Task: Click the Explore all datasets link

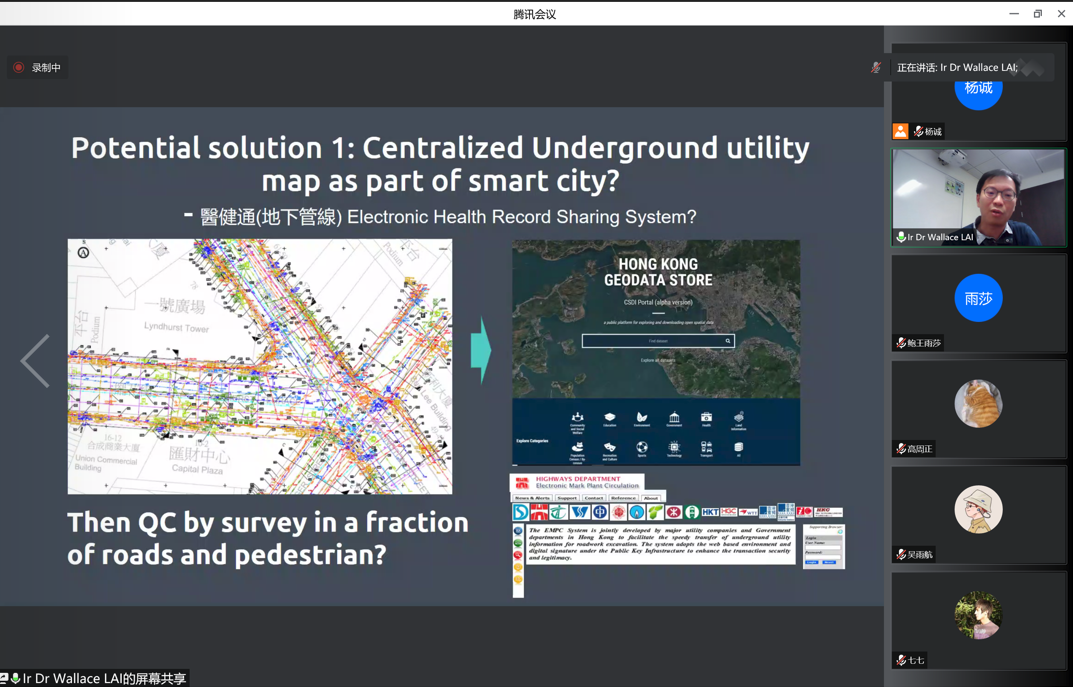Action: pos(658,360)
